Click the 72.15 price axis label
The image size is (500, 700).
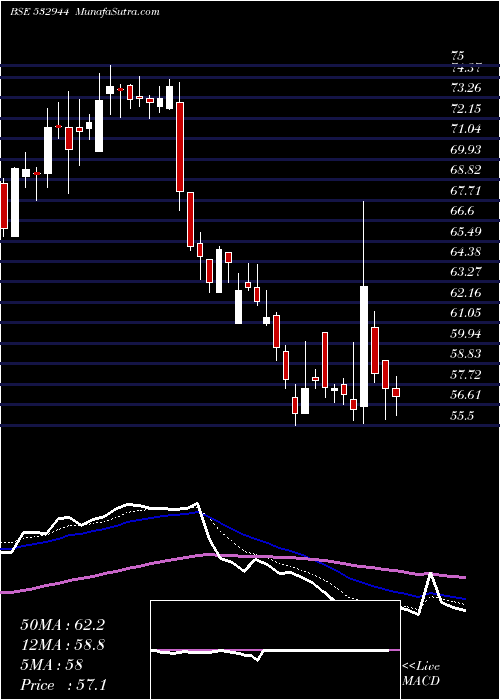pyautogui.click(x=466, y=108)
